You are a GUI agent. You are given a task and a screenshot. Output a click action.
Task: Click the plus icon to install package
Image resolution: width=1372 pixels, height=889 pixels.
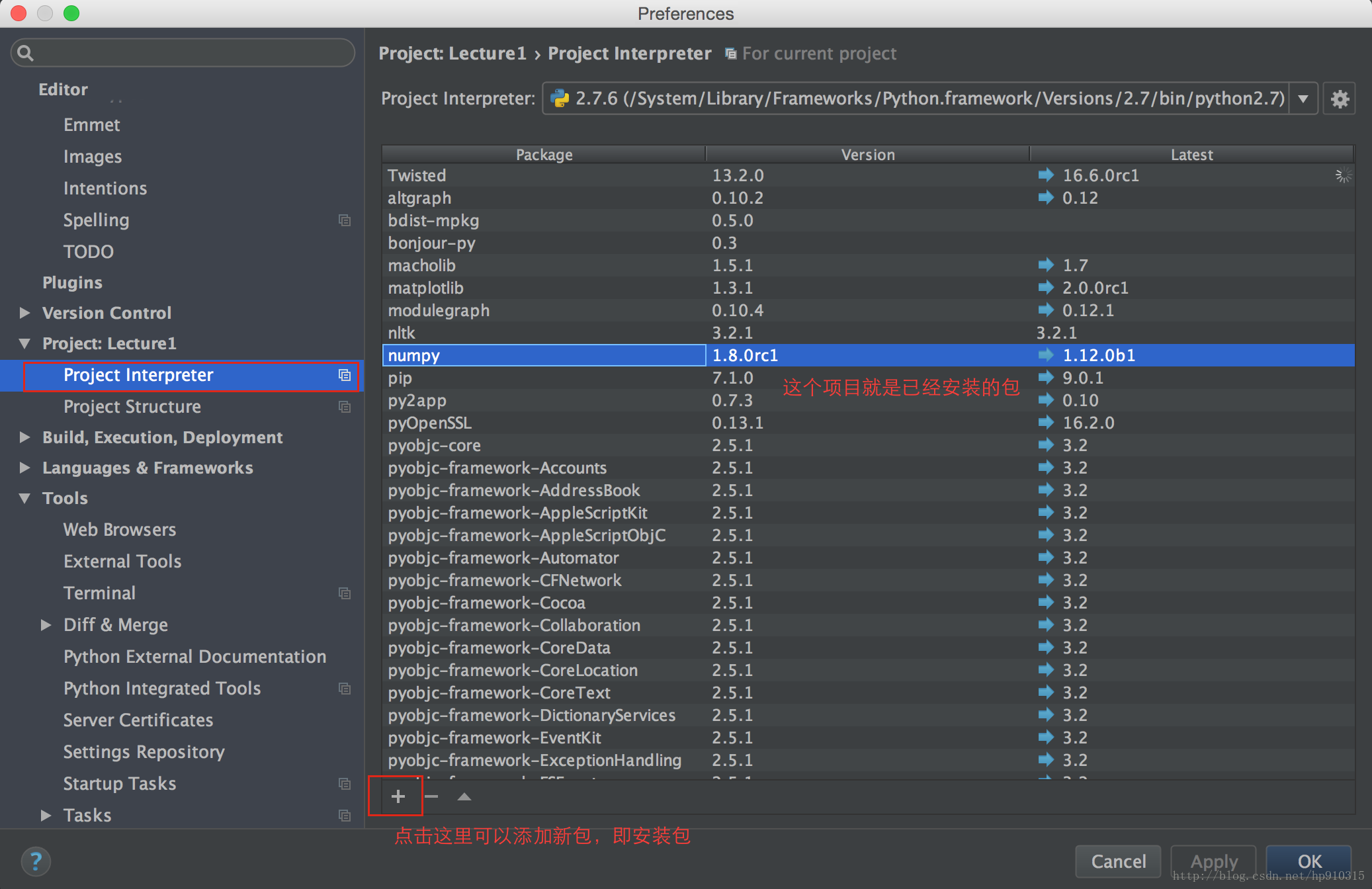[398, 796]
